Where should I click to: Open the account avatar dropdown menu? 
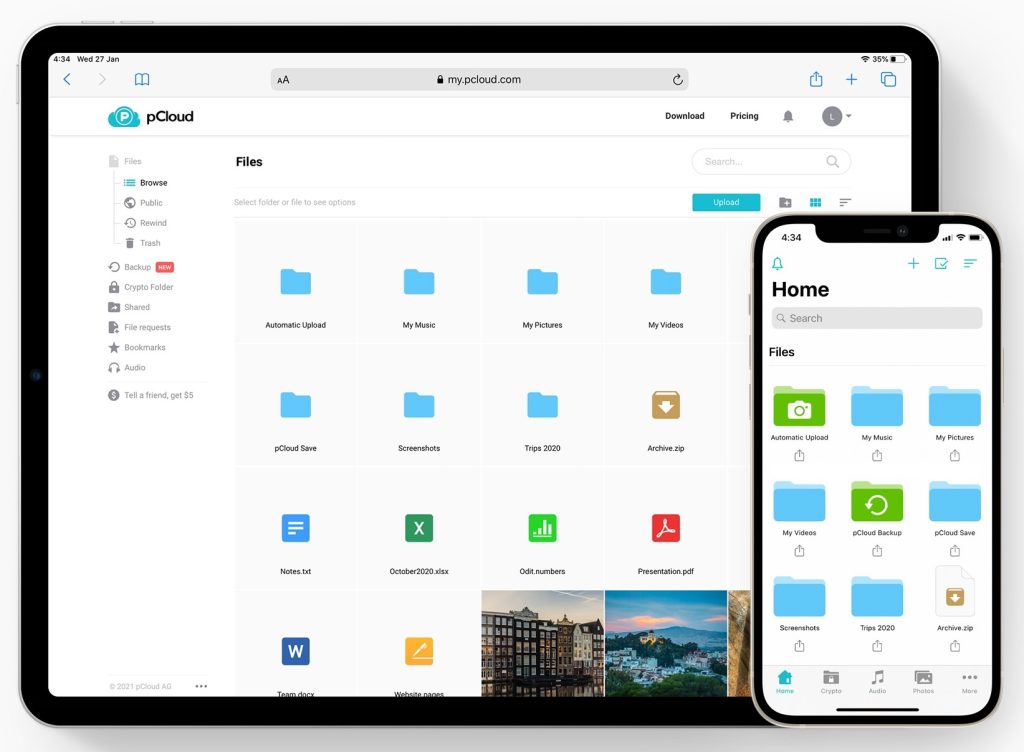[x=837, y=117]
